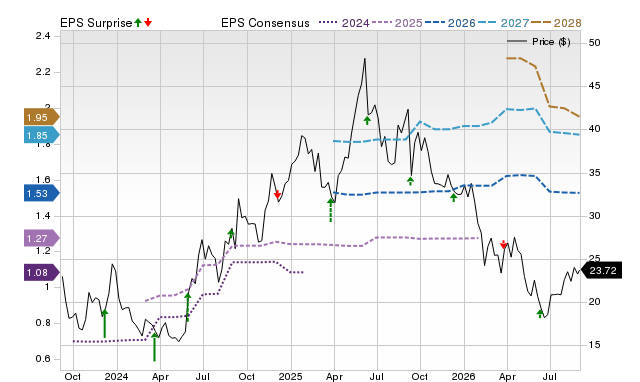The height and width of the screenshot is (382, 640).
Task: Click the green surprise arrow below the June 2025 price peak
Action: coord(367,120)
